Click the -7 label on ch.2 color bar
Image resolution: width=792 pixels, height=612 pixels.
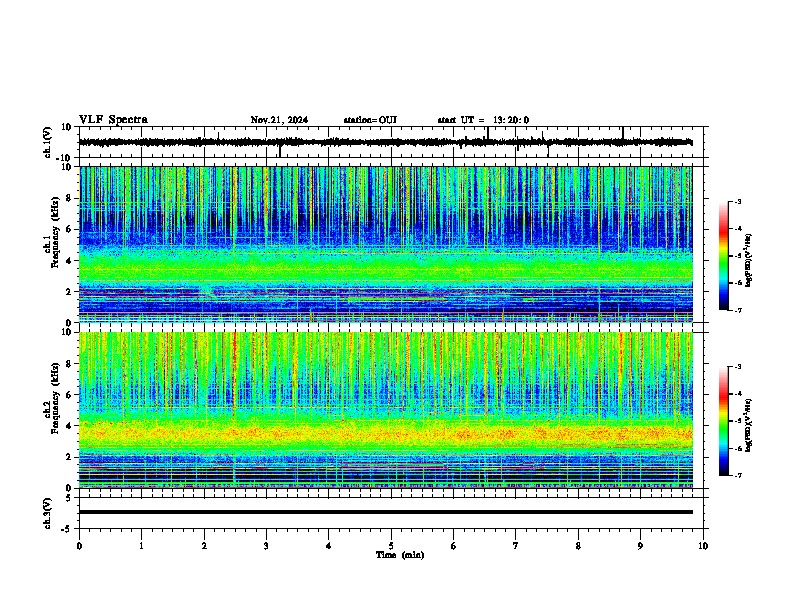coord(738,476)
